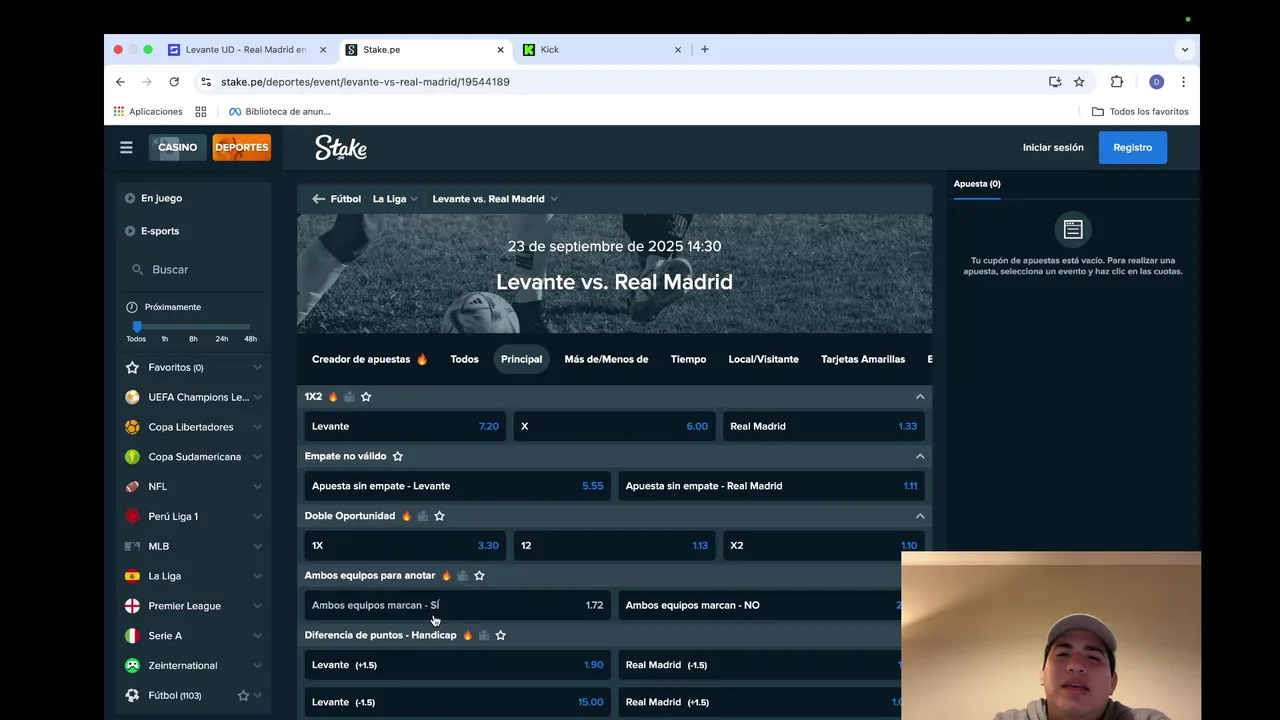1280x720 pixels.
Task: Star the Doble Oportunidad market
Action: click(x=440, y=516)
